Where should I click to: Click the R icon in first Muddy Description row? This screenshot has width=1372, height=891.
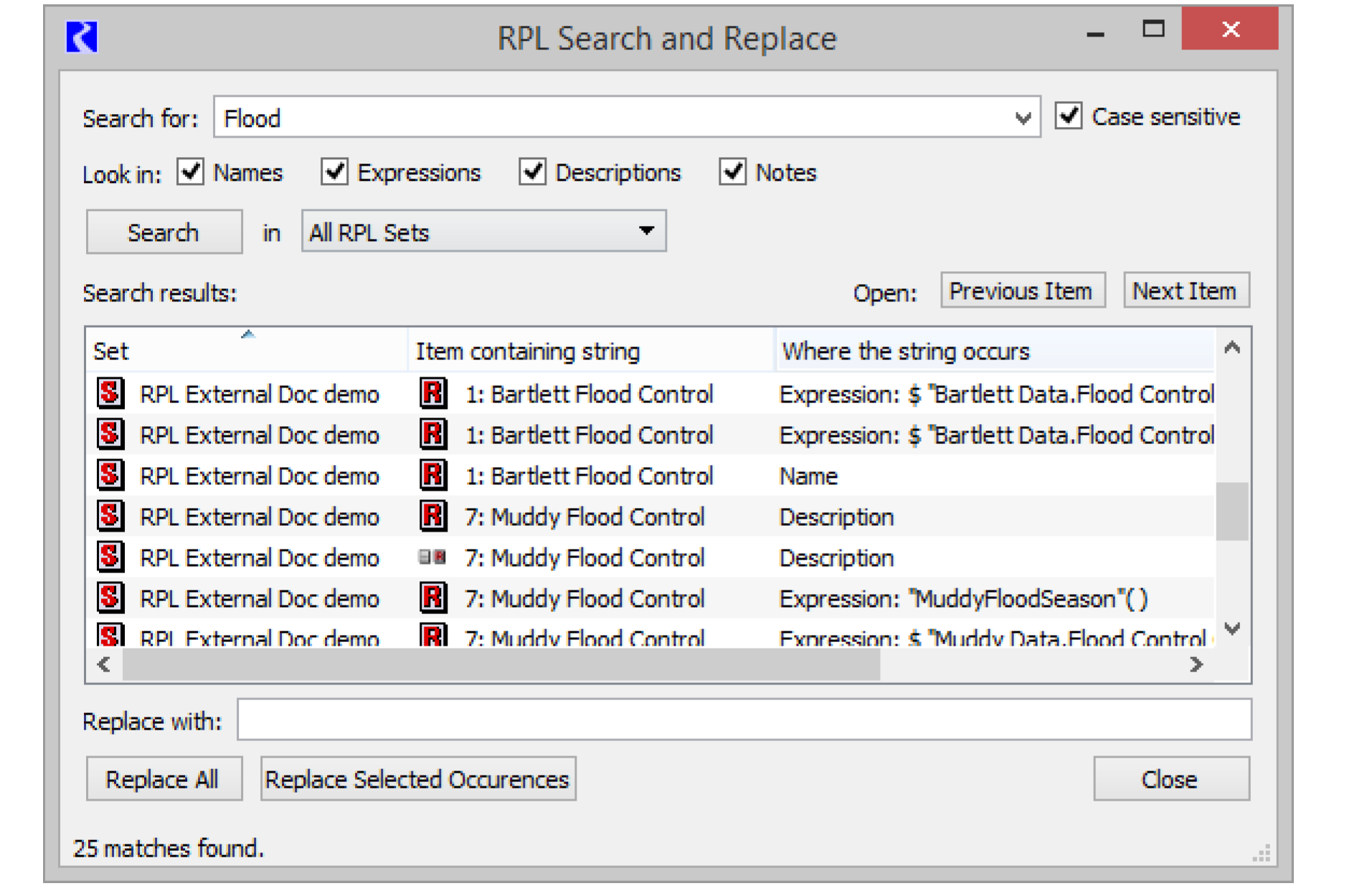(x=432, y=516)
